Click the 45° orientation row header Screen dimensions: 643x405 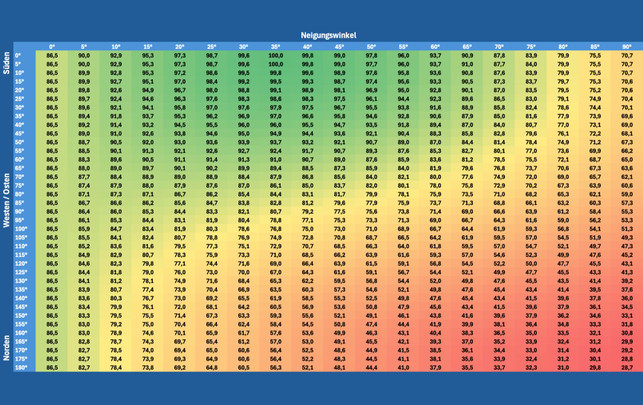(x=22, y=134)
